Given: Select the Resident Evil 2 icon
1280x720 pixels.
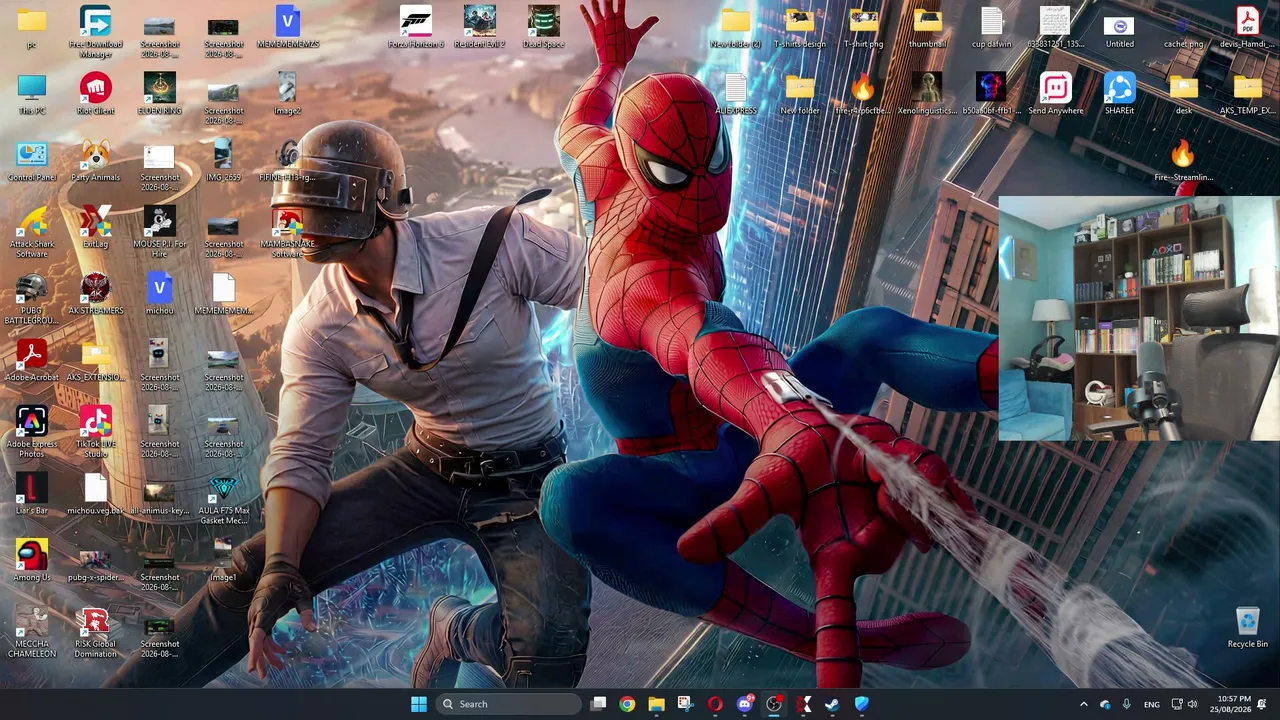Looking at the screenshot, I should pyautogui.click(x=479, y=28).
